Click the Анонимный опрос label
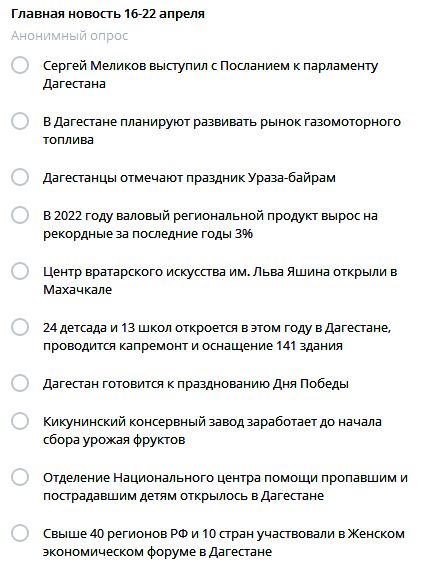421x571 pixels. (x=70, y=36)
